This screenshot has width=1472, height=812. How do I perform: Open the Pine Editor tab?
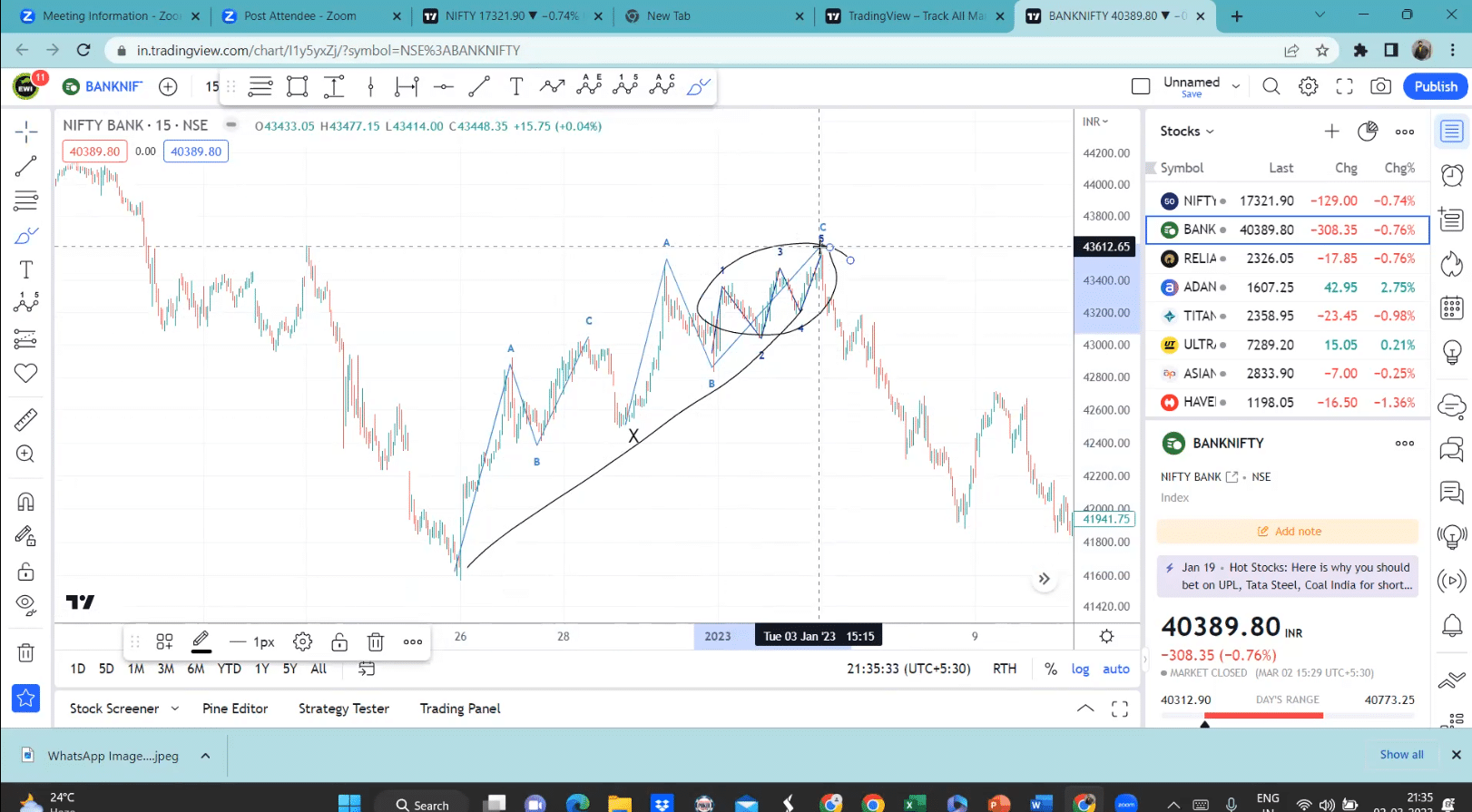(x=235, y=709)
